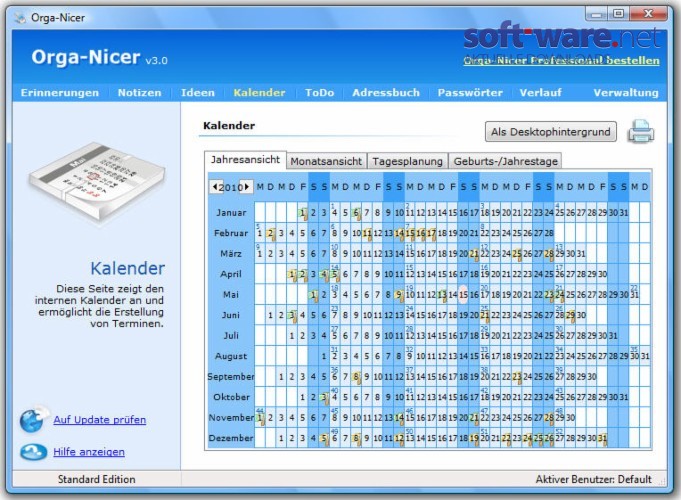This screenshot has width=681, height=500.
Task: Open the Adressbuch section
Action: [x=386, y=93]
